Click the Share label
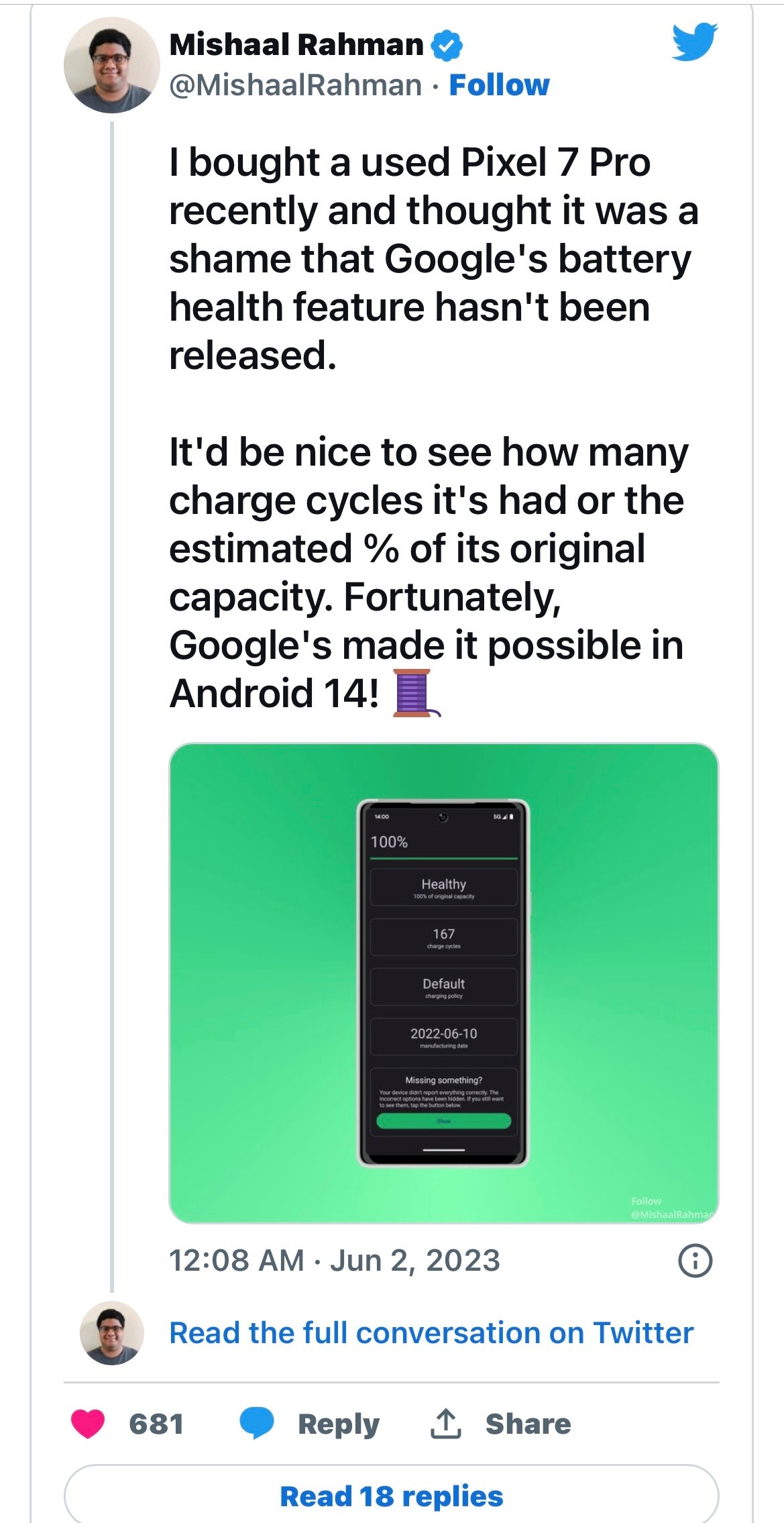This screenshot has width=784, height=1523. tap(528, 1424)
